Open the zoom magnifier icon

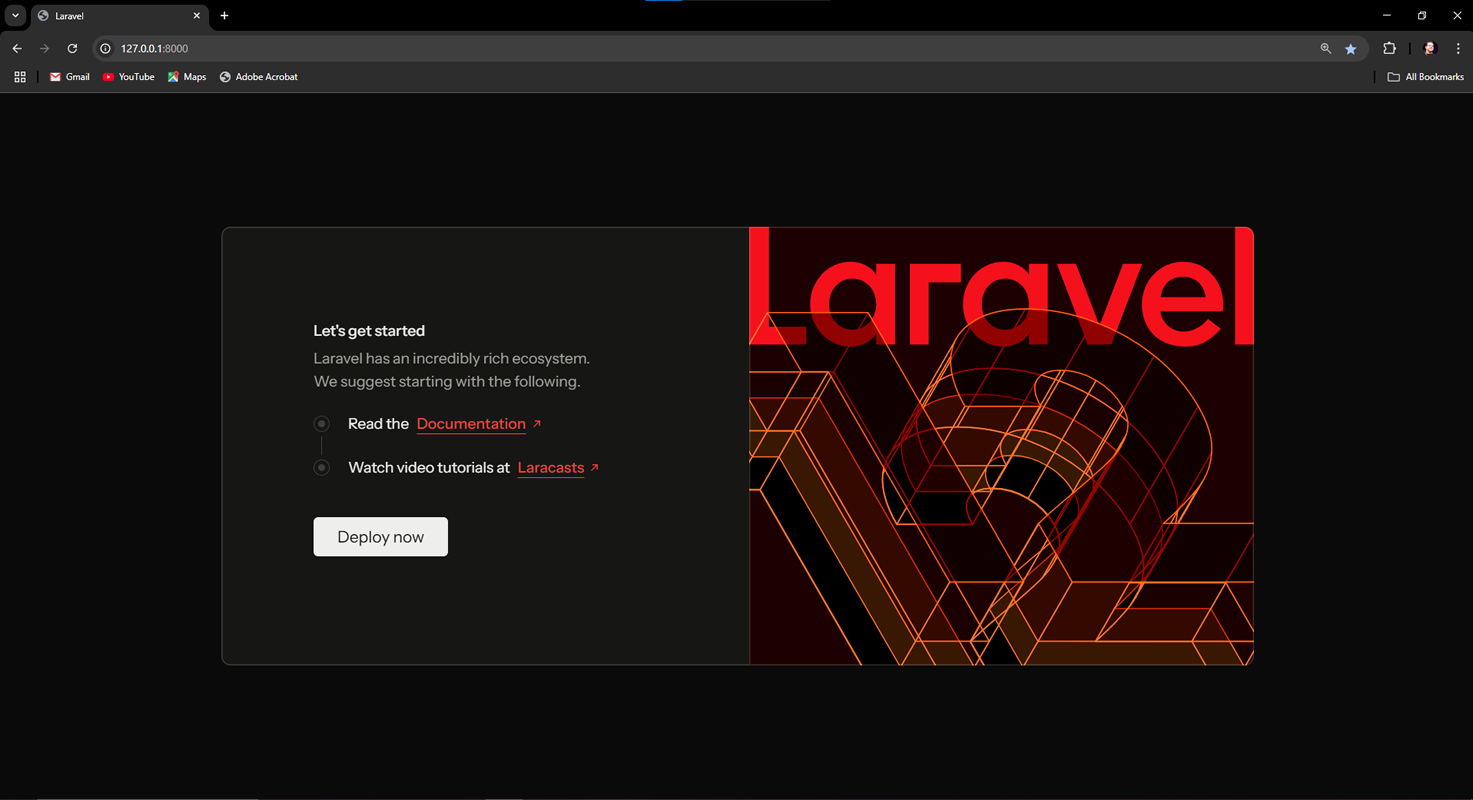1326,48
